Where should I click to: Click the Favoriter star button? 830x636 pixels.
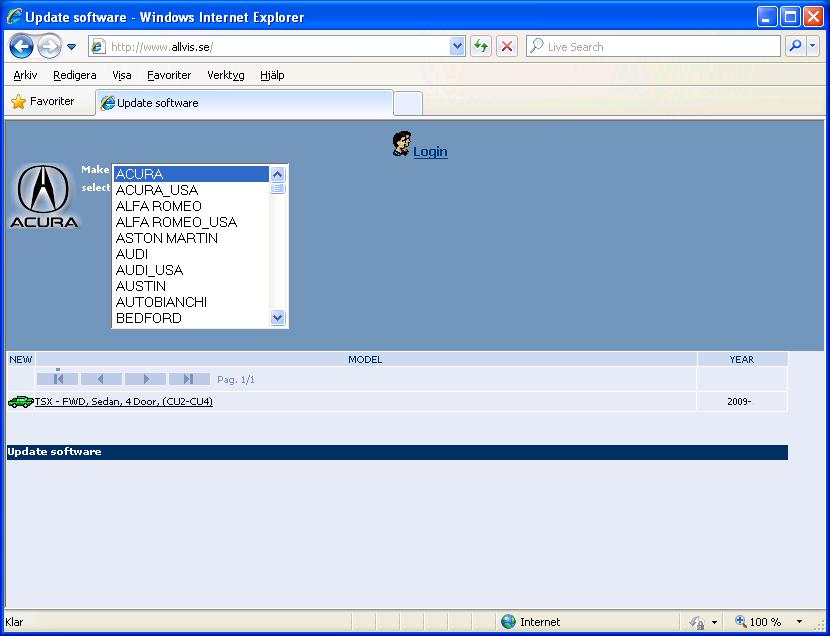[43, 102]
